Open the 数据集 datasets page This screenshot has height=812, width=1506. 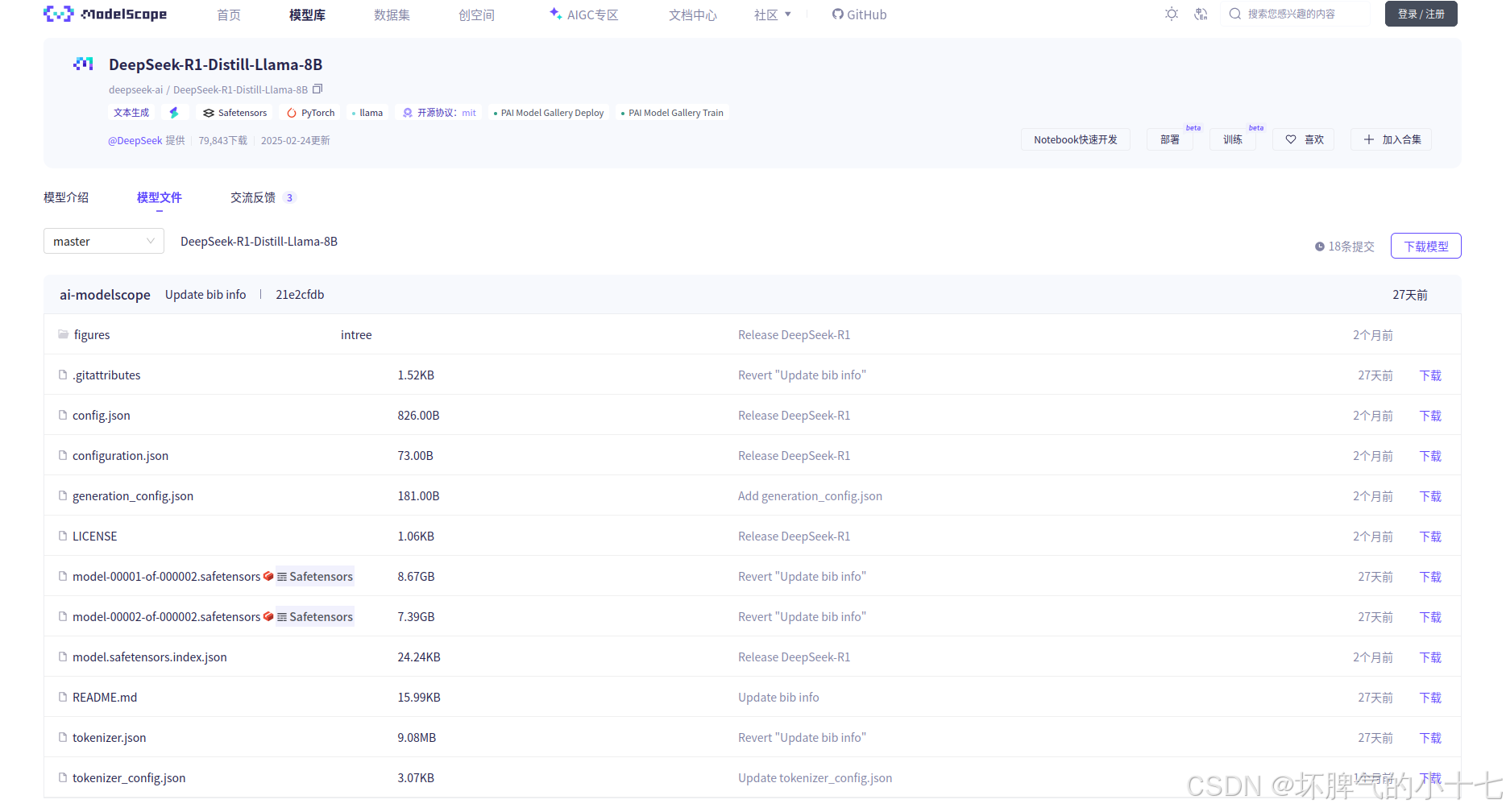coord(392,14)
